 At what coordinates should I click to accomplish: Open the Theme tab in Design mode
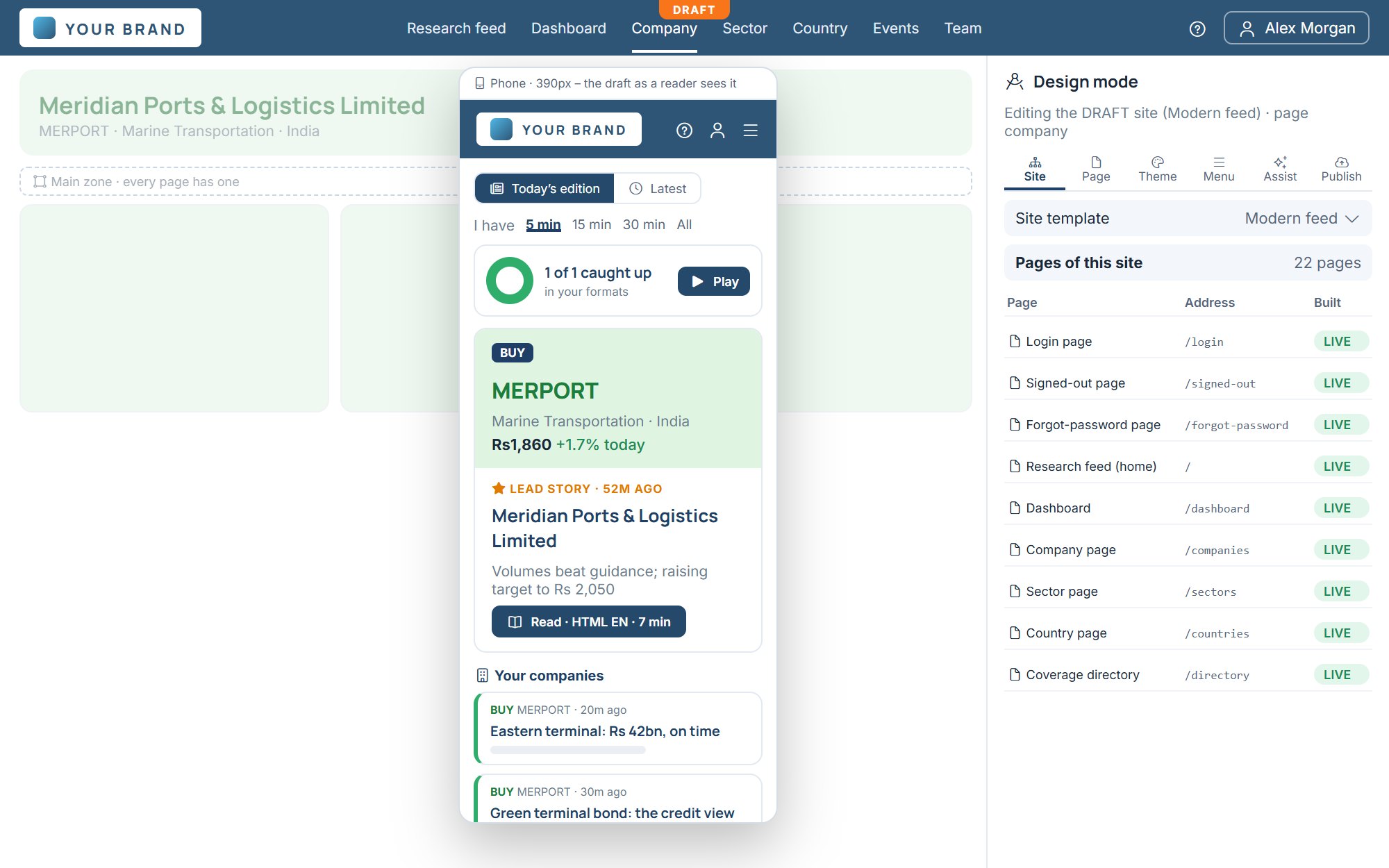tap(1157, 170)
